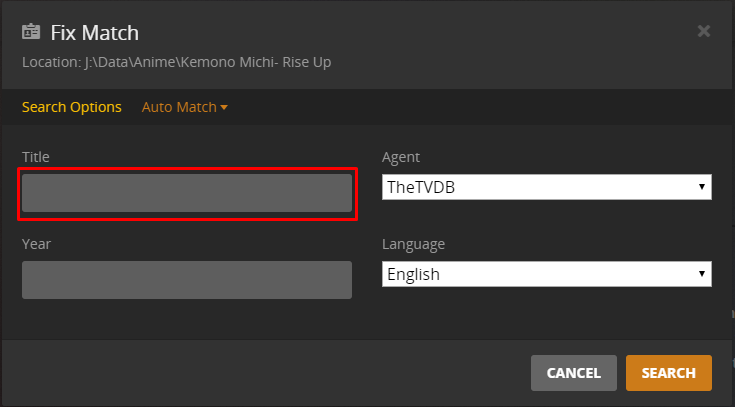The image size is (735, 407).
Task: Click the Language label text
Action: [414, 244]
